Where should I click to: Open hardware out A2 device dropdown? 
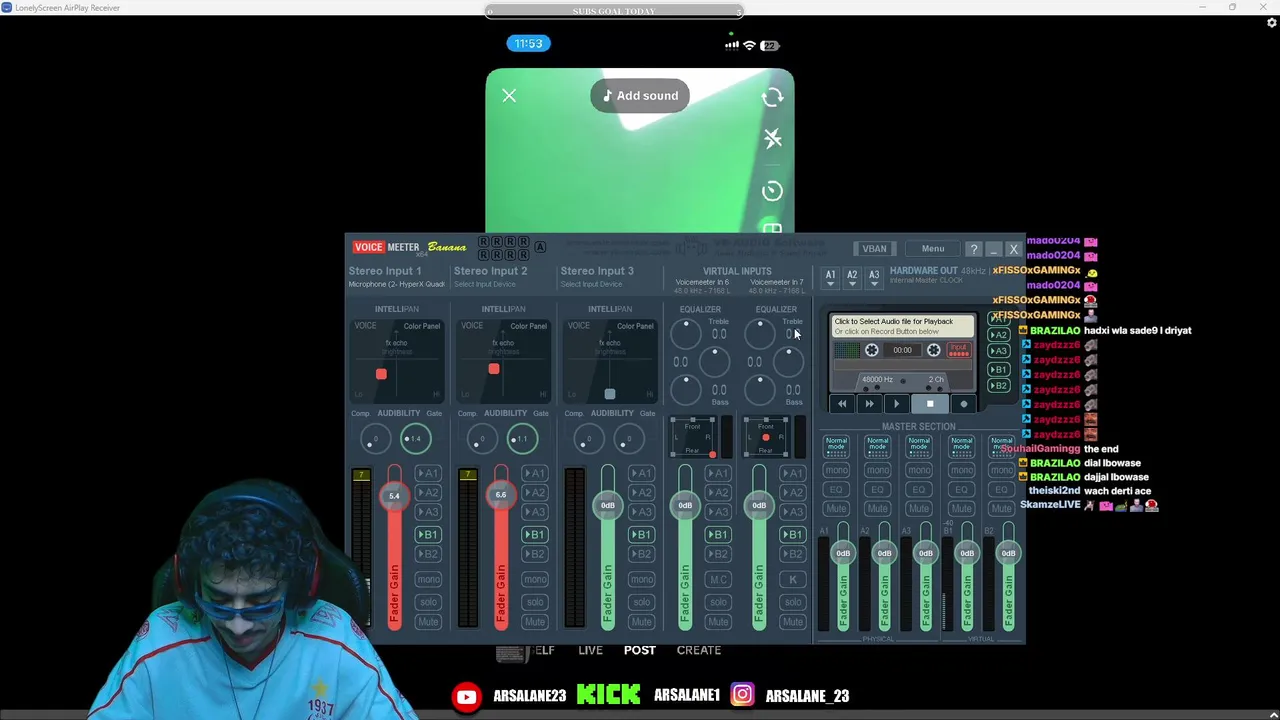tap(852, 278)
